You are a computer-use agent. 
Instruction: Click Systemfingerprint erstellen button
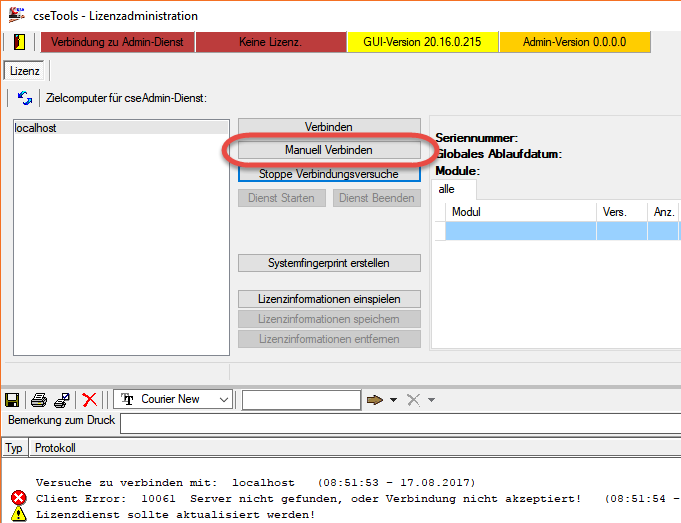coord(328,263)
